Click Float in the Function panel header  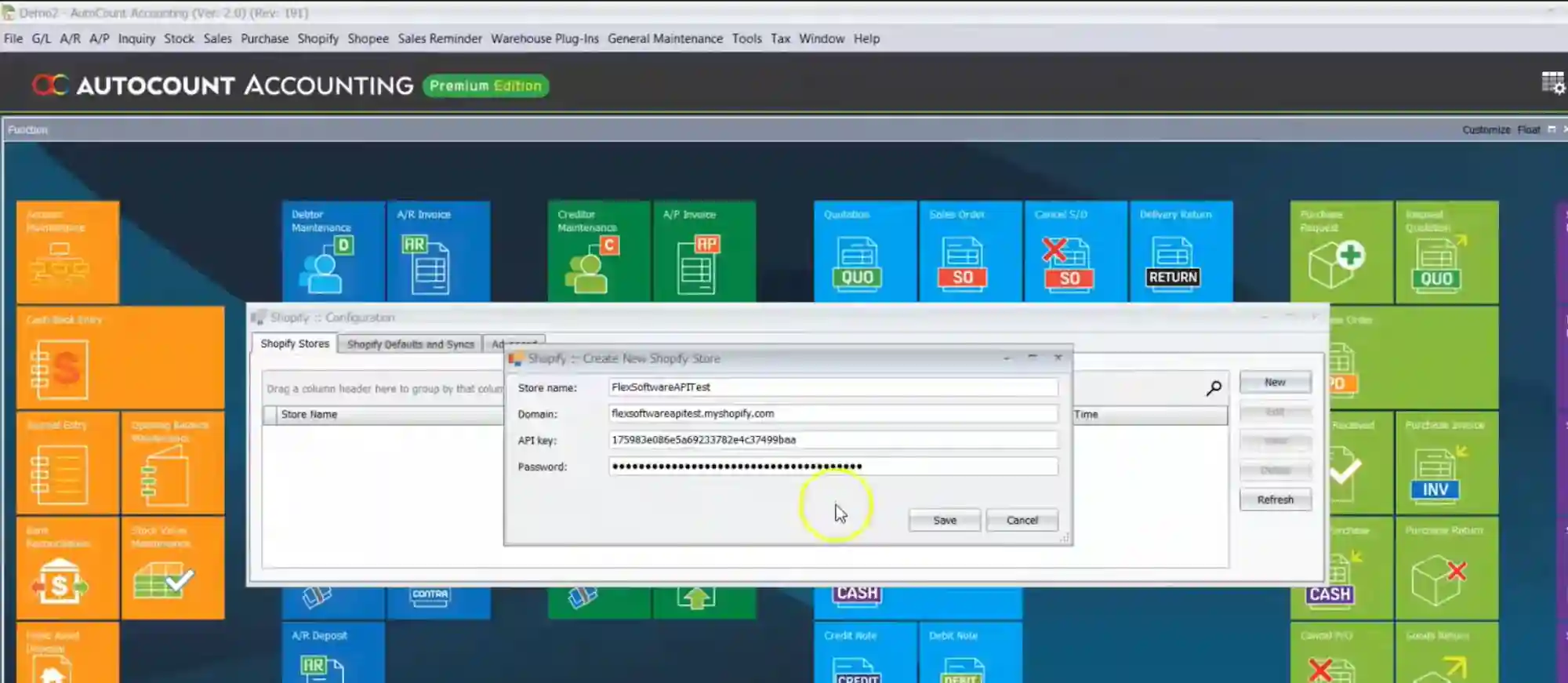pyautogui.click(x=1528, y=129)
